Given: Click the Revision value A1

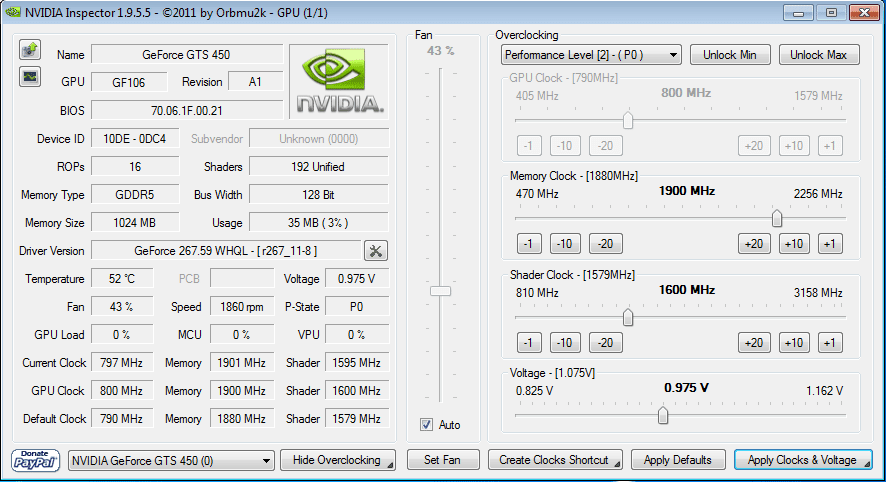Looking at the screenshot, I should pos(255,82).
